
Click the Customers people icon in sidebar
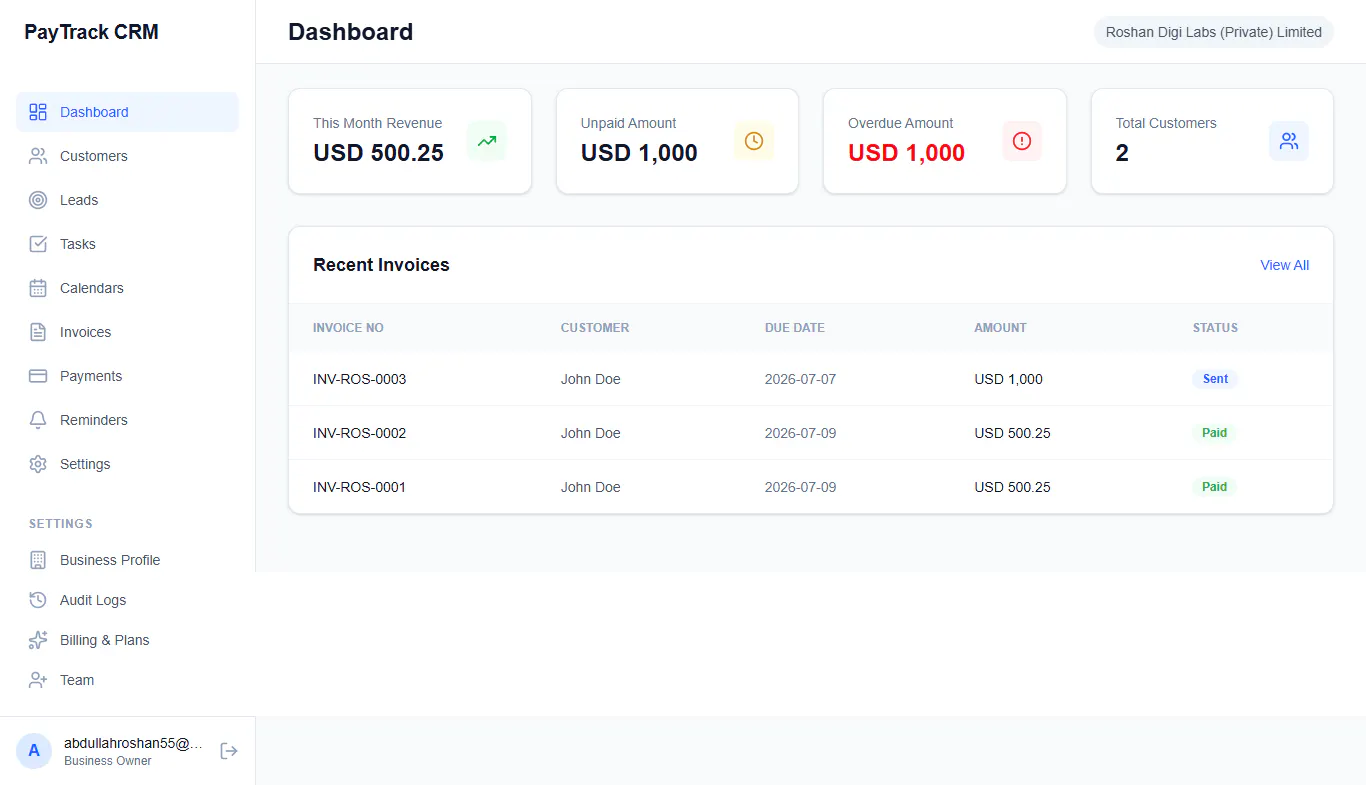pyautogui.click(x=38, y=156)
